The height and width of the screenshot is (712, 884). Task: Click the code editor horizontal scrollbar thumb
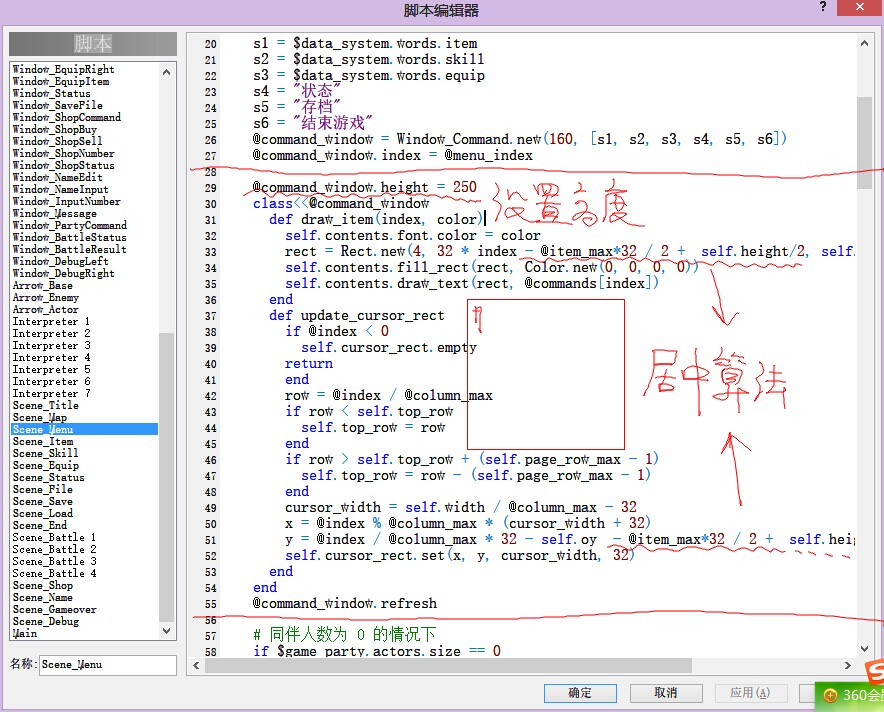pyautogui.click(x=448, y=665)
